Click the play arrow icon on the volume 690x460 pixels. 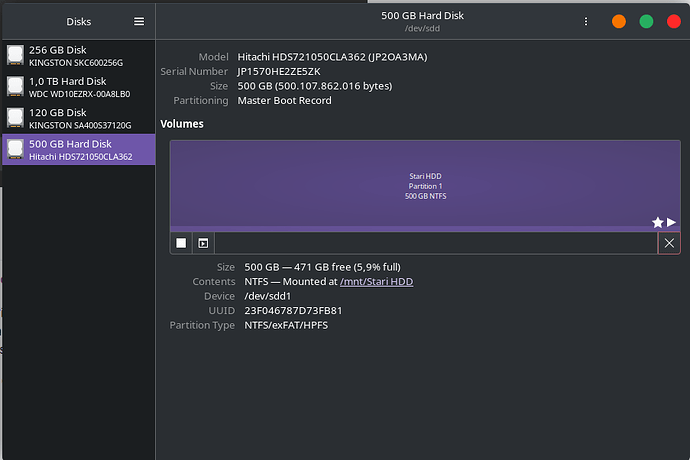pos(672,222)
